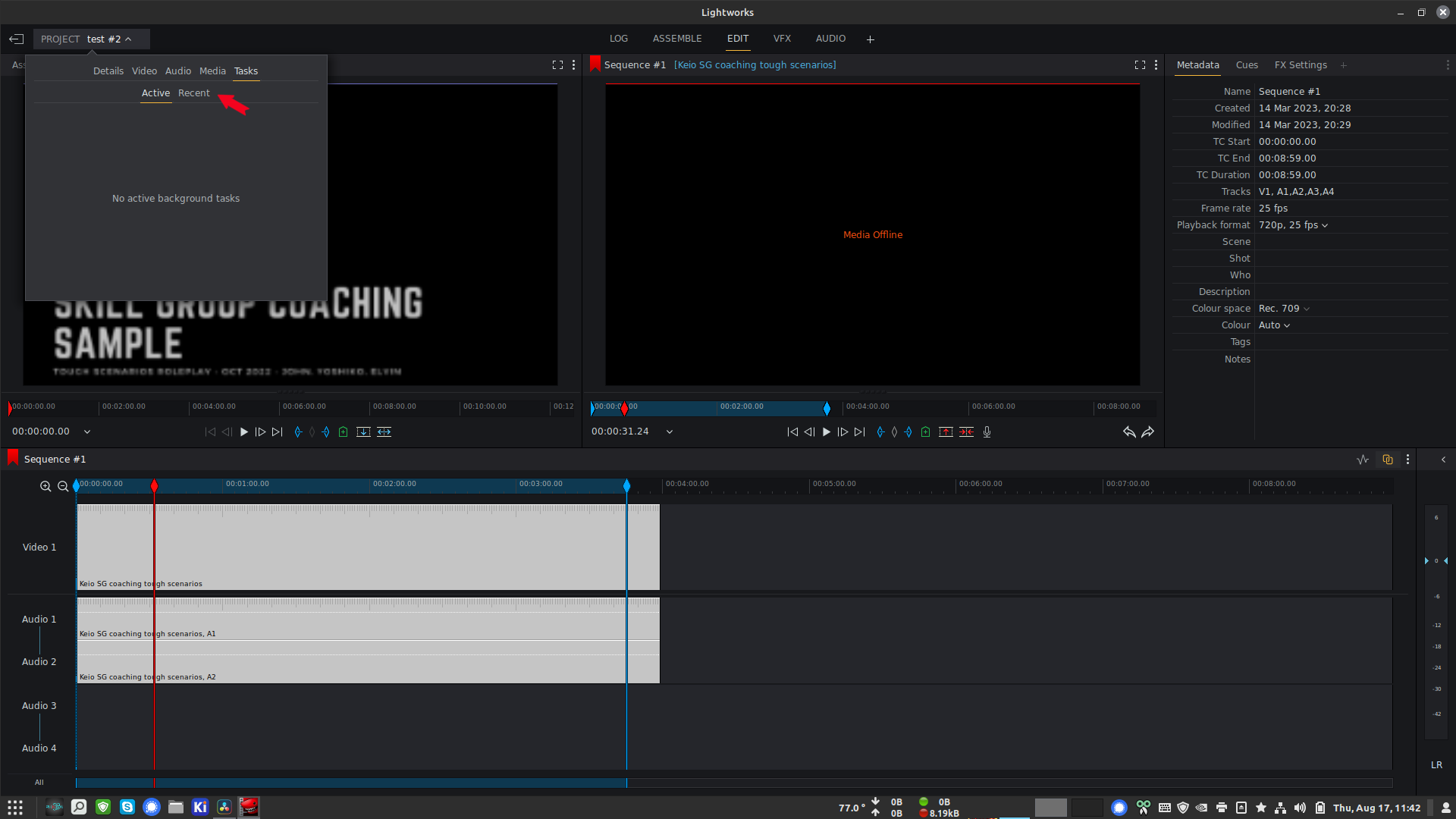This screenshot has width=1456, height=819.
Task: Open sequence timecode 00:00:31.24 dropdown arrow
Action: (670, 431)
